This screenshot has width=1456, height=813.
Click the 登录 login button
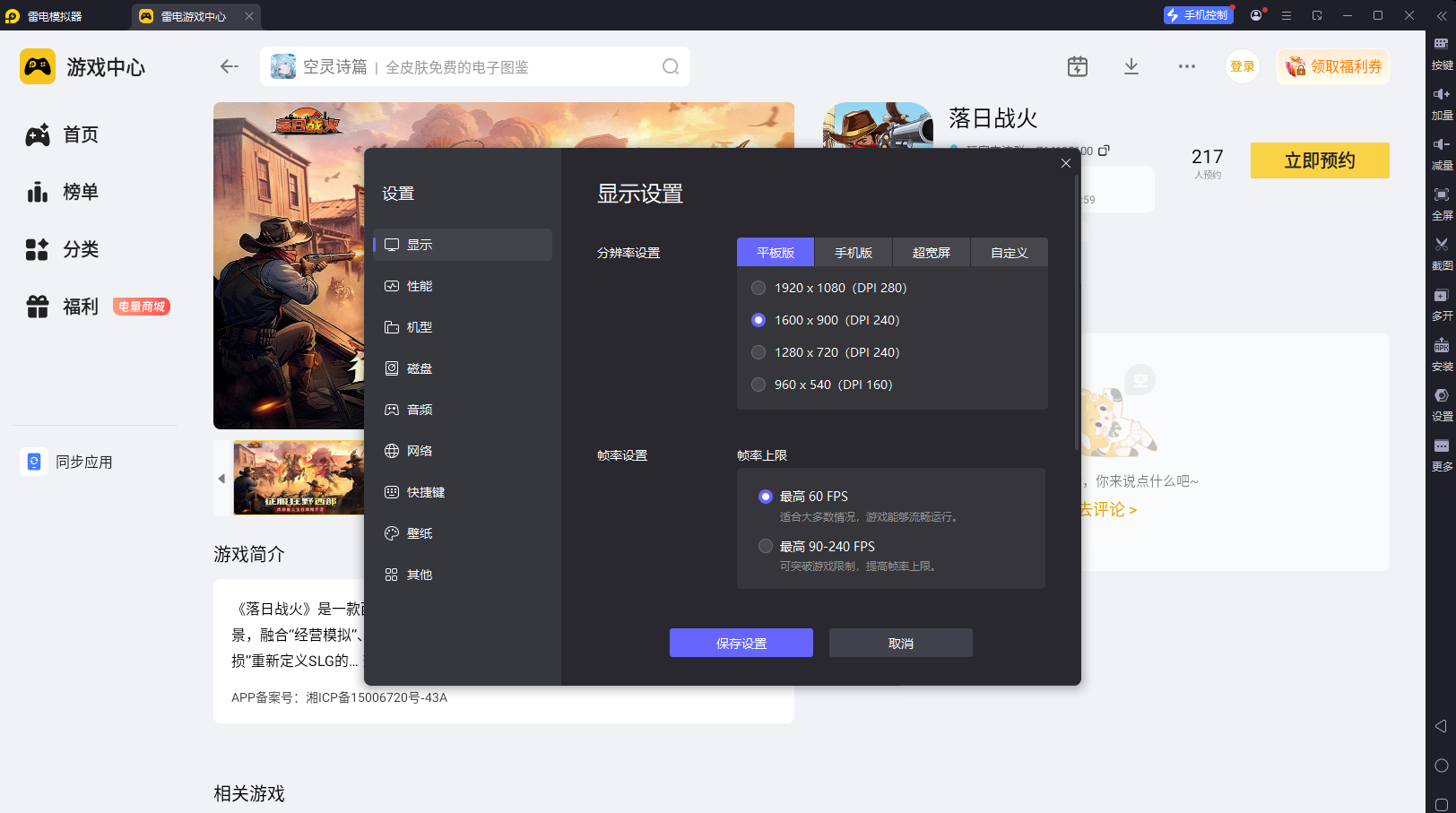1243,66
